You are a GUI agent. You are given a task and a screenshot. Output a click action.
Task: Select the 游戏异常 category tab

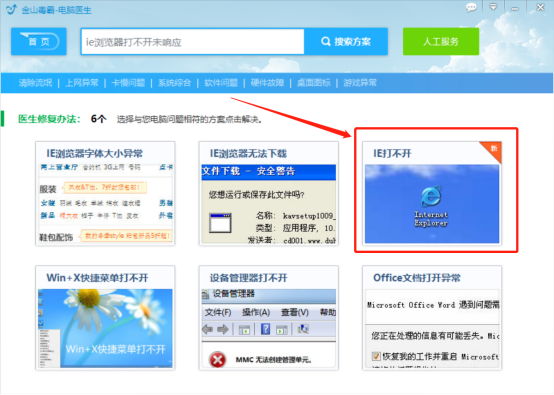[x=360, y=83]
